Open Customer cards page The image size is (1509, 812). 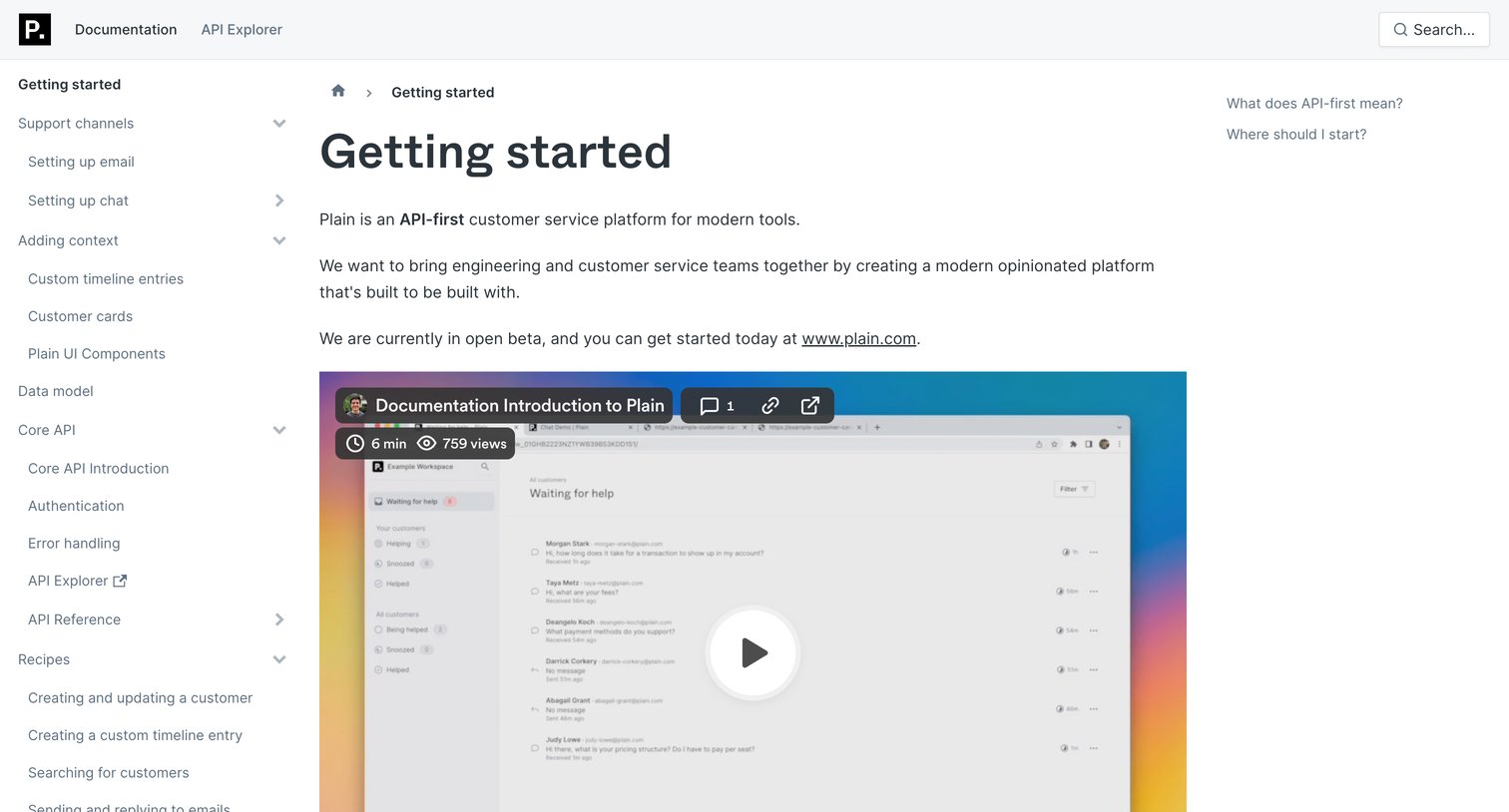pyautogui.click(x=80, y=316)
